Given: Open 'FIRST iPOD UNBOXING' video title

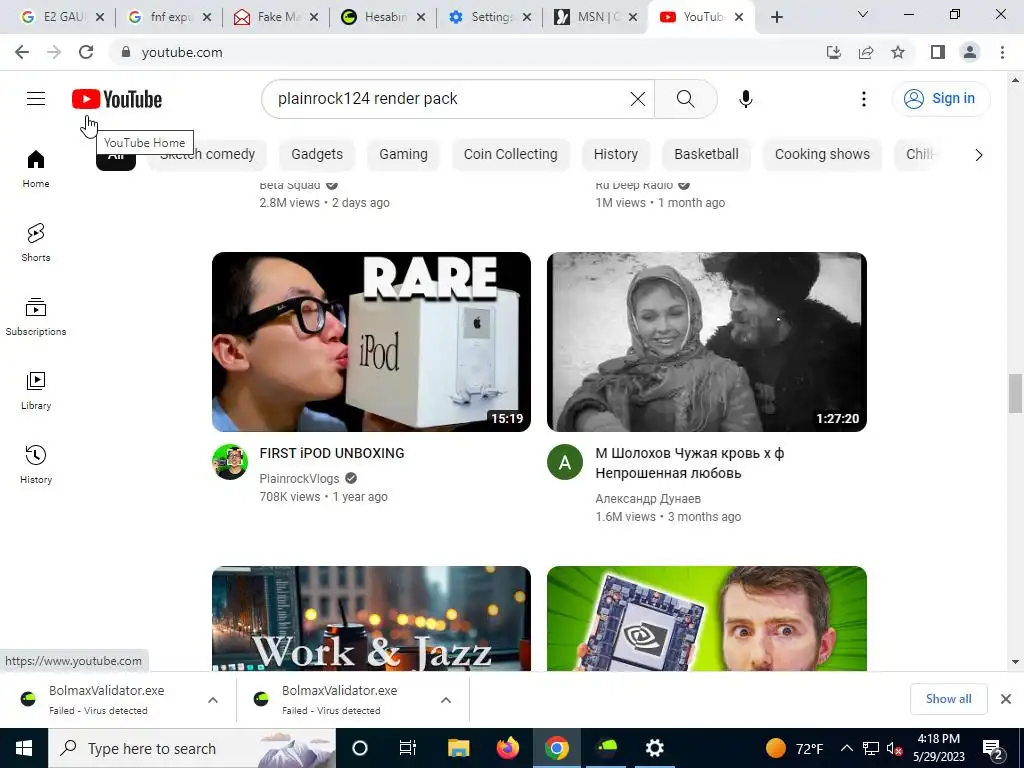Looking at the screenshot, I should click(x=332, y=453).
